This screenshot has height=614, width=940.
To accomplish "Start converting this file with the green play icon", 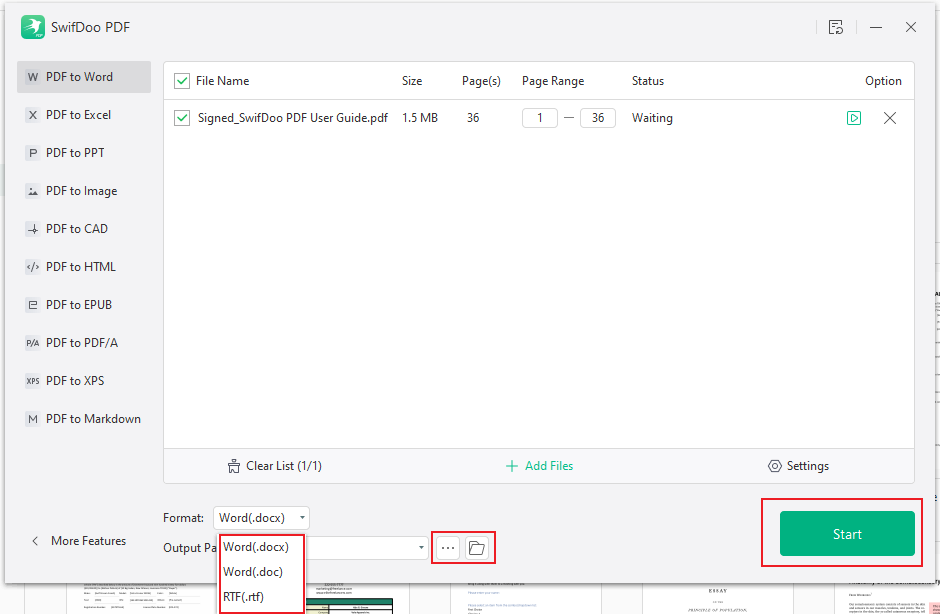I will tap(854, 118).
